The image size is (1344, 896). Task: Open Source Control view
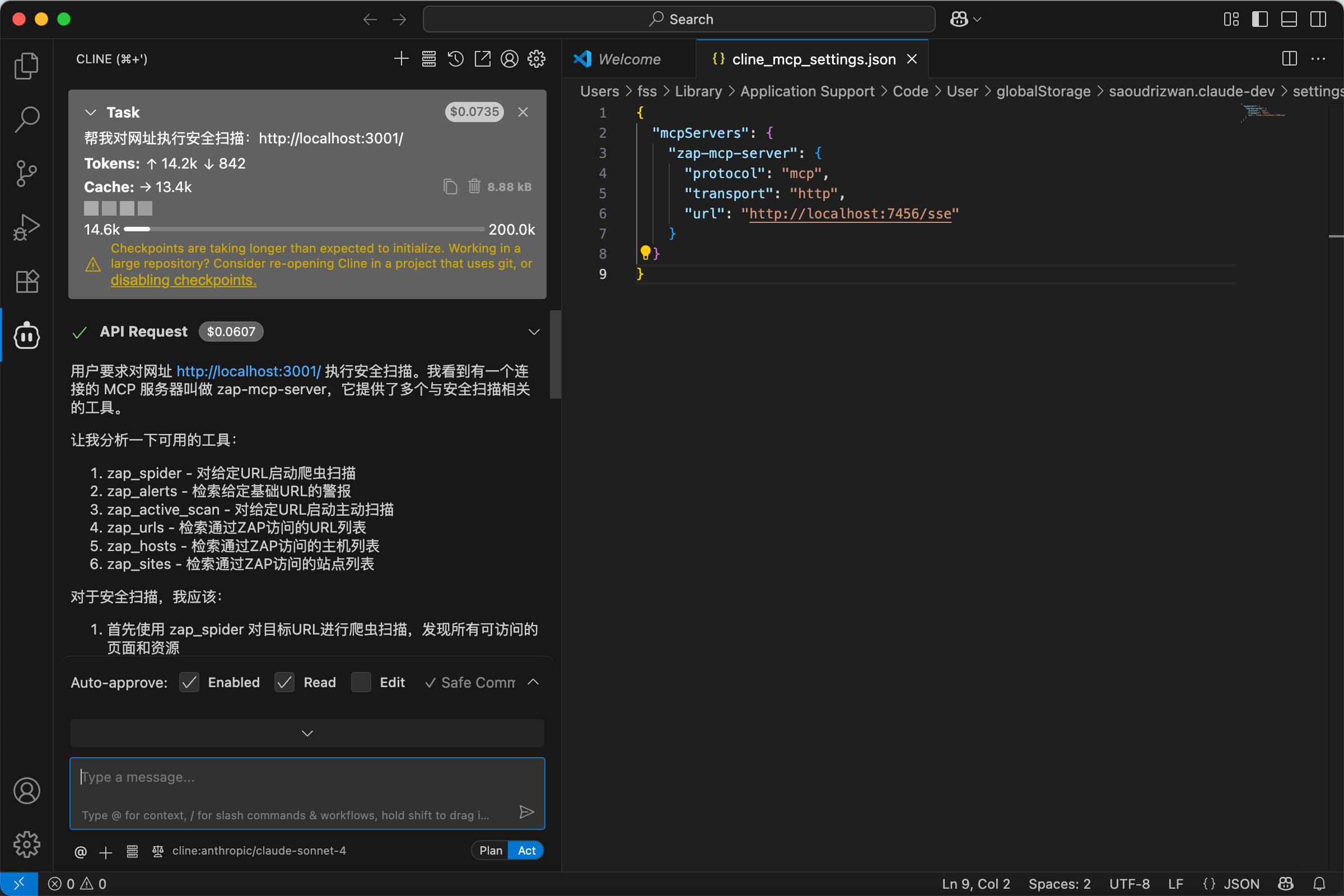[26, 173]
